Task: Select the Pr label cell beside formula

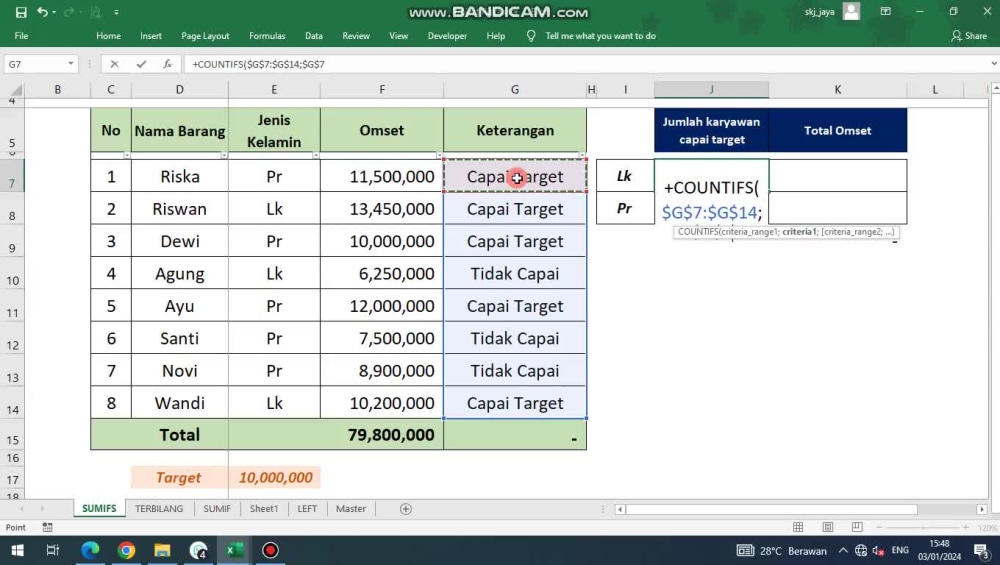Action: coord(625,209)
